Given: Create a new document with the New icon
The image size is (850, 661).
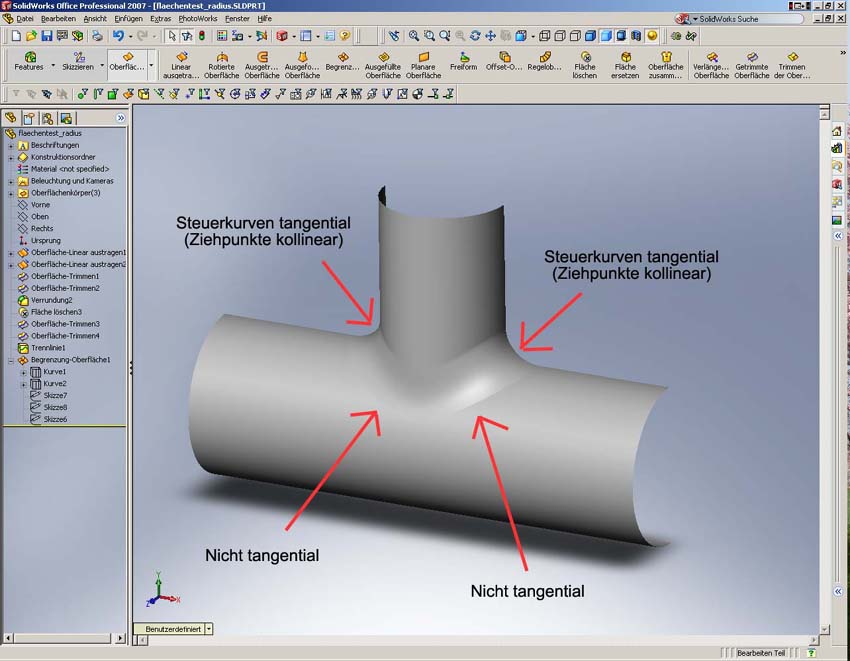Looking at the screenshot, I should pyautogui.click(x=16, y=36).
